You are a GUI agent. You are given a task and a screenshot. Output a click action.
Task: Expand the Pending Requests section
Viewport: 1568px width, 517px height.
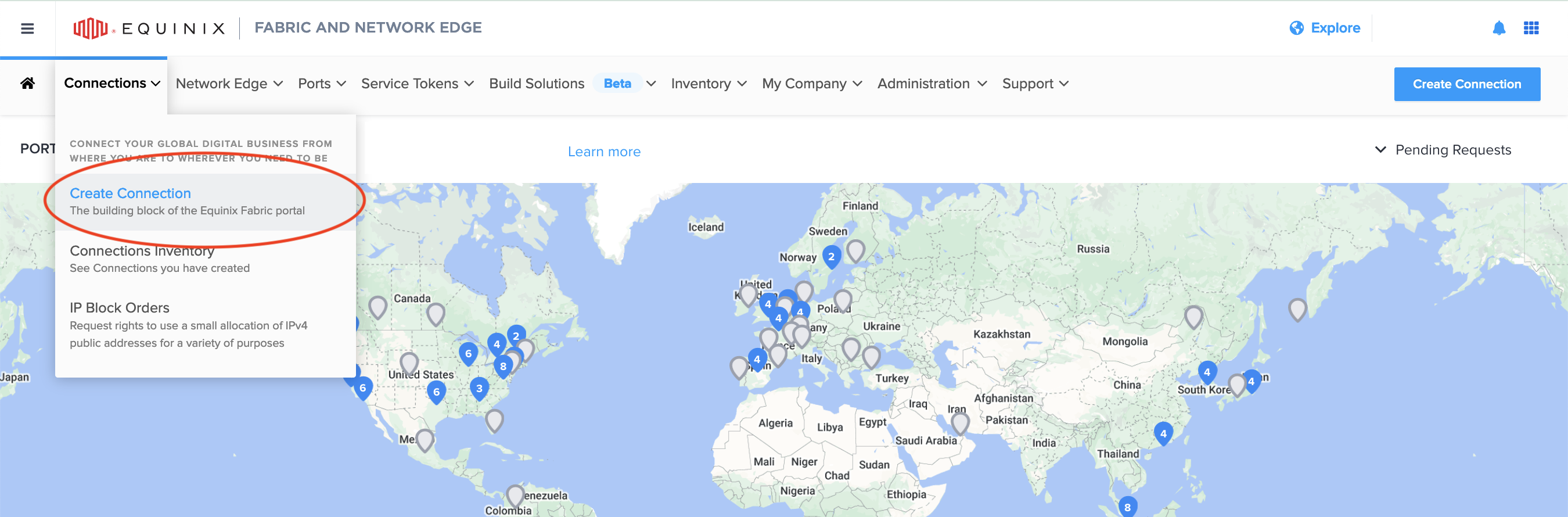point(1443,150)
